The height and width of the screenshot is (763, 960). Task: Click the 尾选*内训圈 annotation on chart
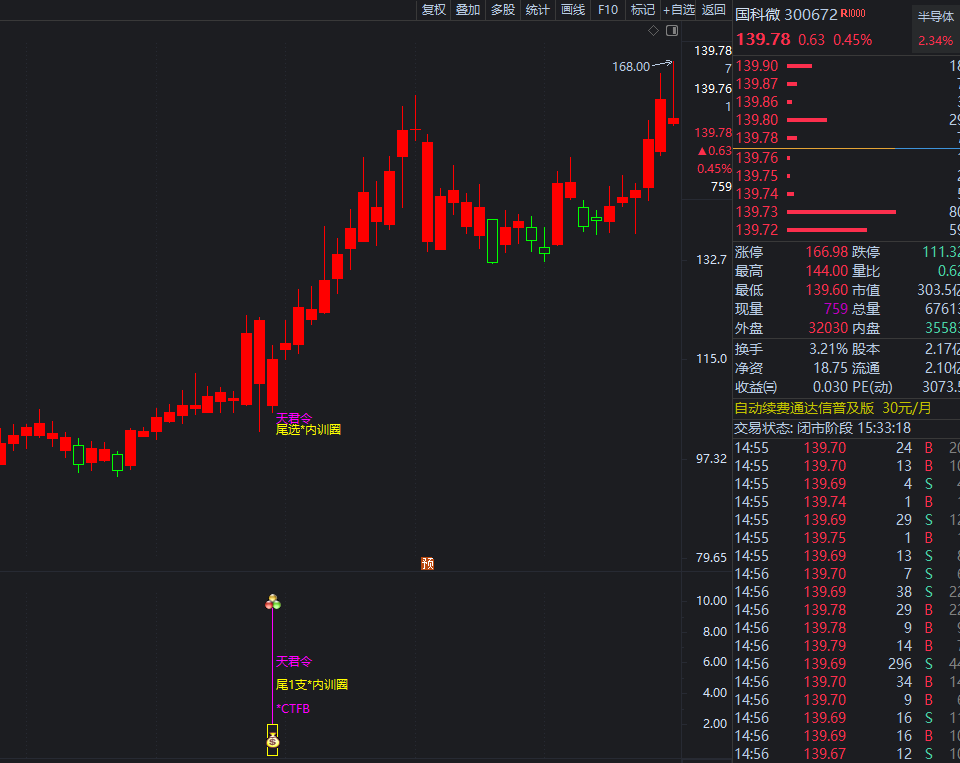(308, 429)
